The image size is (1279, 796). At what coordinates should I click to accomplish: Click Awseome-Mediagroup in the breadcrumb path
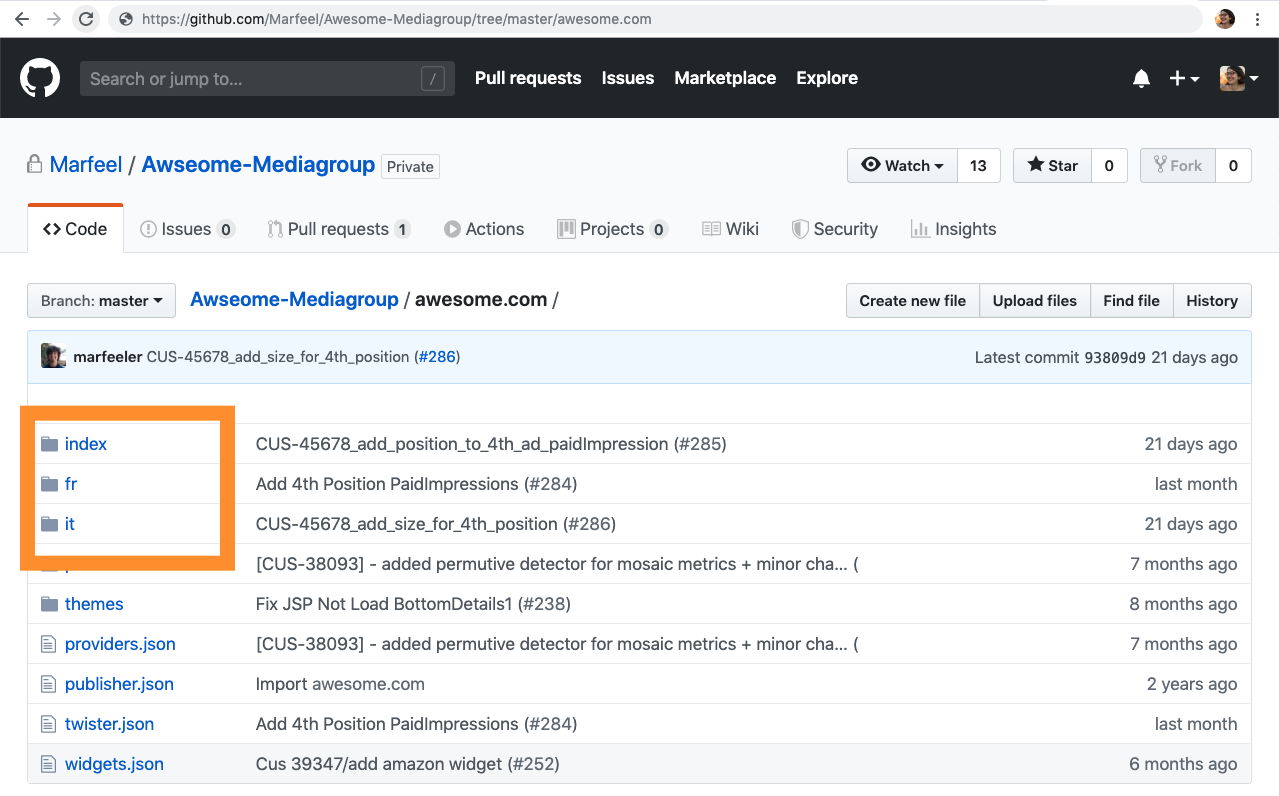pyautogui.click(x=294, y=300)
